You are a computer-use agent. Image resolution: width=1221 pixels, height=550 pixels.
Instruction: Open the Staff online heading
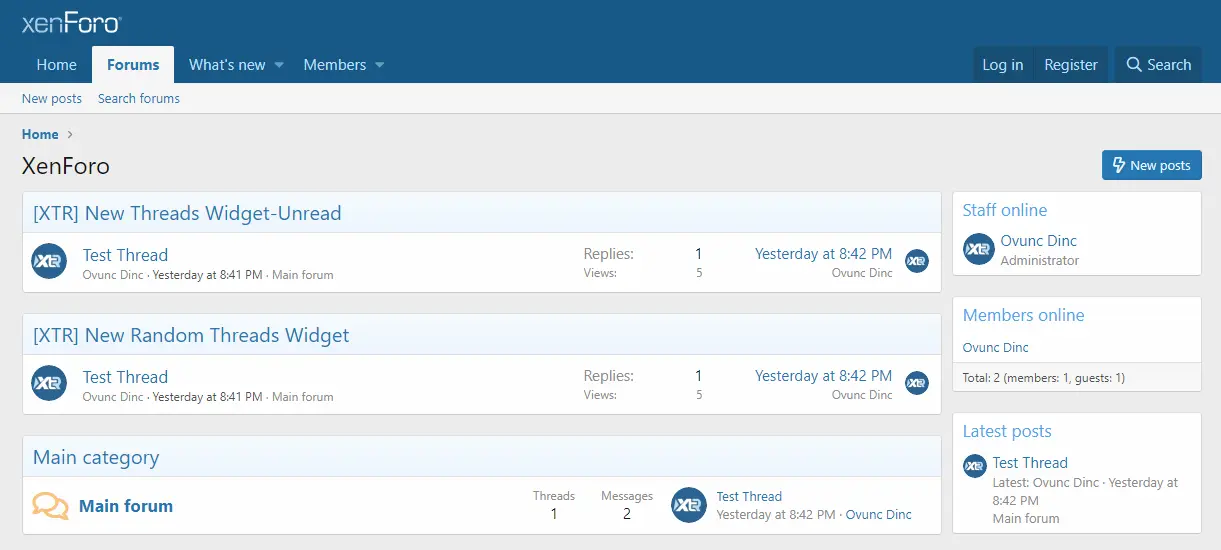click(x=1005, y=210)
